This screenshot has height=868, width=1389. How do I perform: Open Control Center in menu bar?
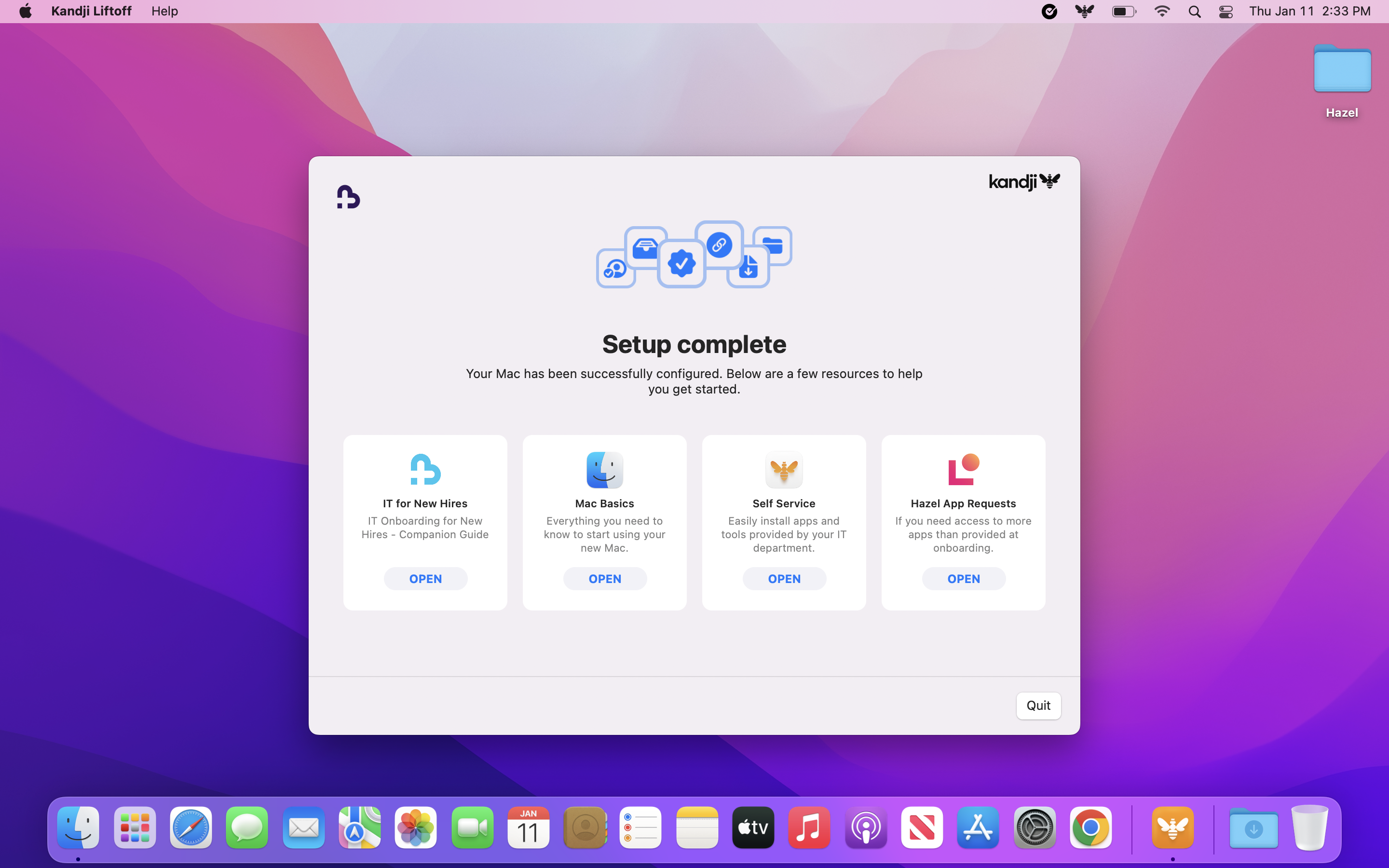[x=1226, y=12]
